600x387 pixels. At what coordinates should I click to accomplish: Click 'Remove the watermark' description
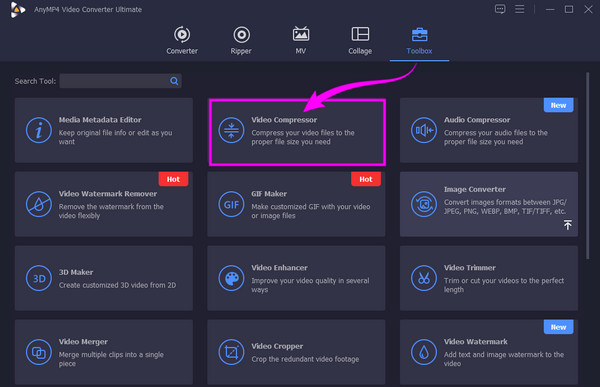pos(111,211)
